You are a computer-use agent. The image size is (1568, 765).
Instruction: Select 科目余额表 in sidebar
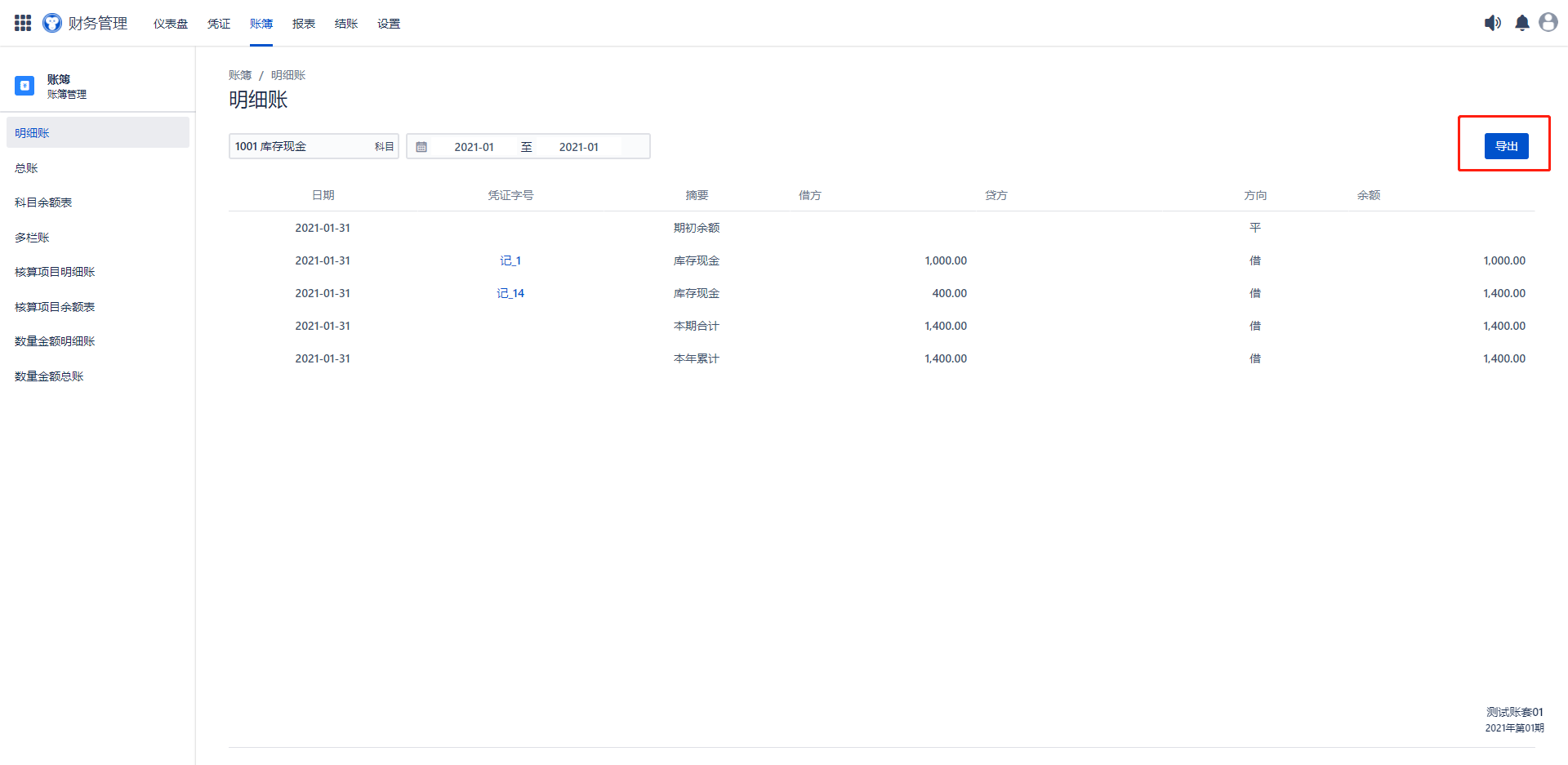tap(43, 202)
